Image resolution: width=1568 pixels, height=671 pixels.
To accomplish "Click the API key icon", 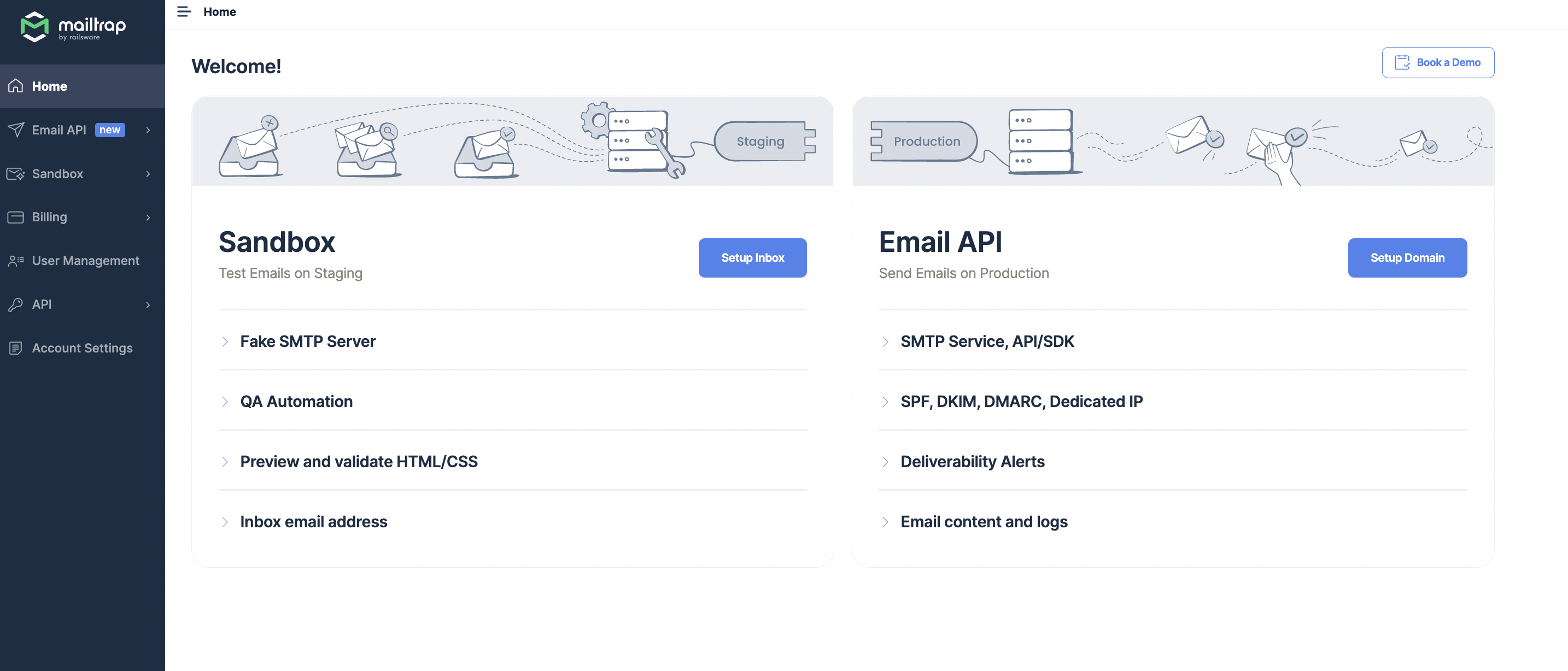I will [x=16, y=304].
